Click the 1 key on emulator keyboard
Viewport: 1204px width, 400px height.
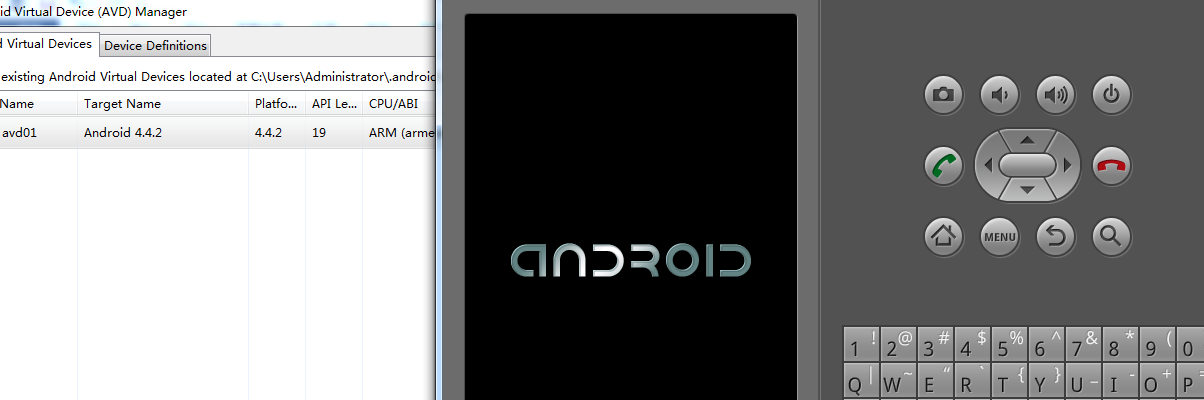pyautogui.click(x=861, y=346)
